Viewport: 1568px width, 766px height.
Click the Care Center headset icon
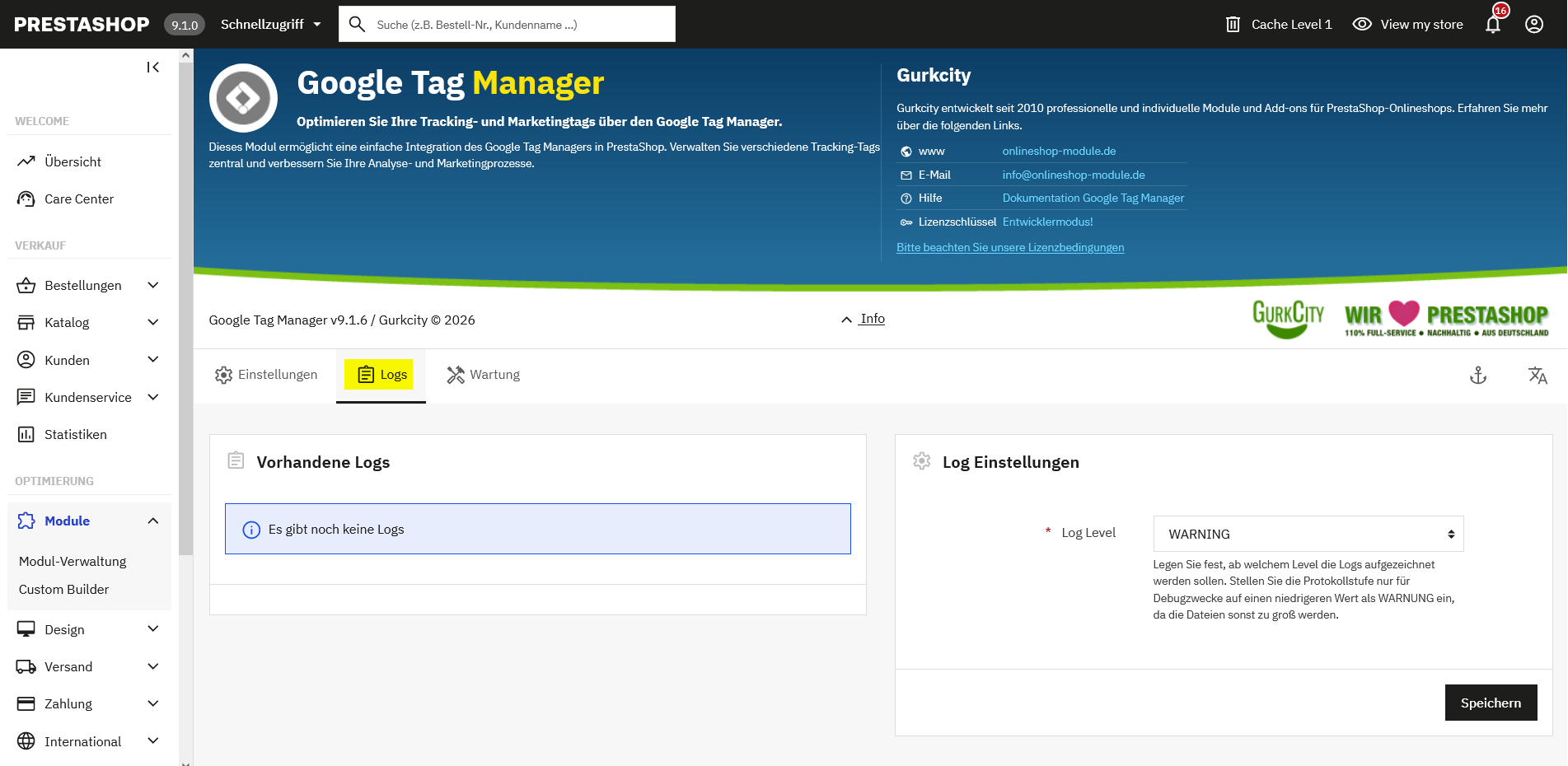(x=26, y=199)
